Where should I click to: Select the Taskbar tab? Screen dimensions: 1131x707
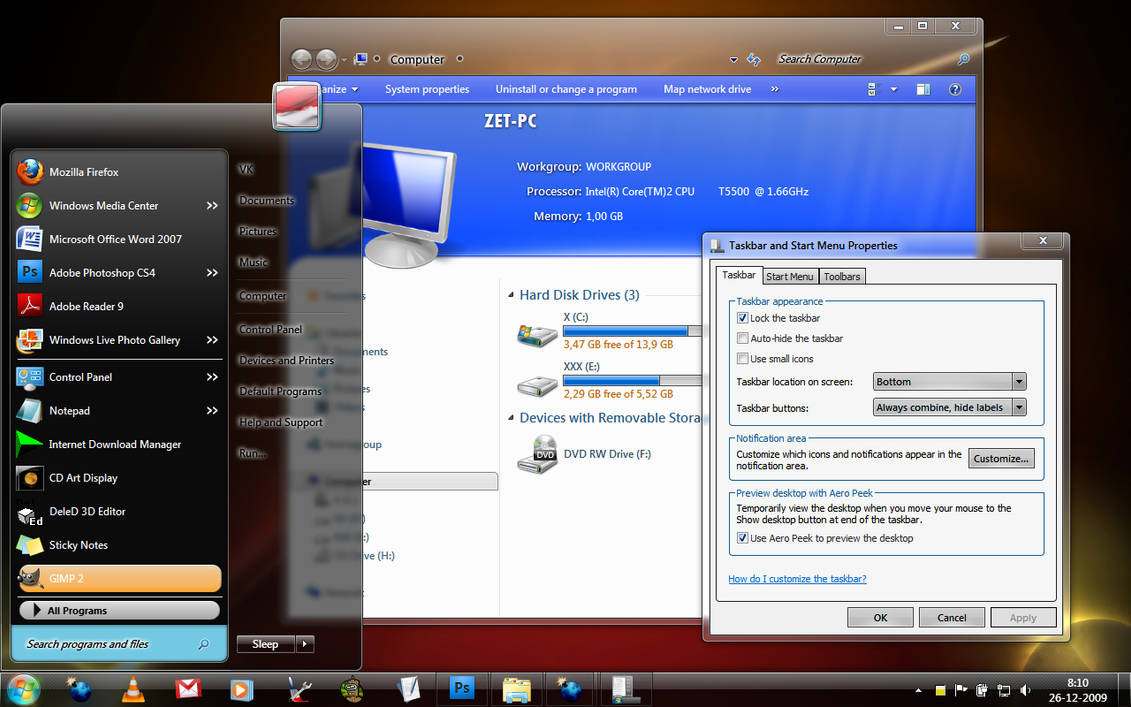pyautogui.click(x=739, y=275)
